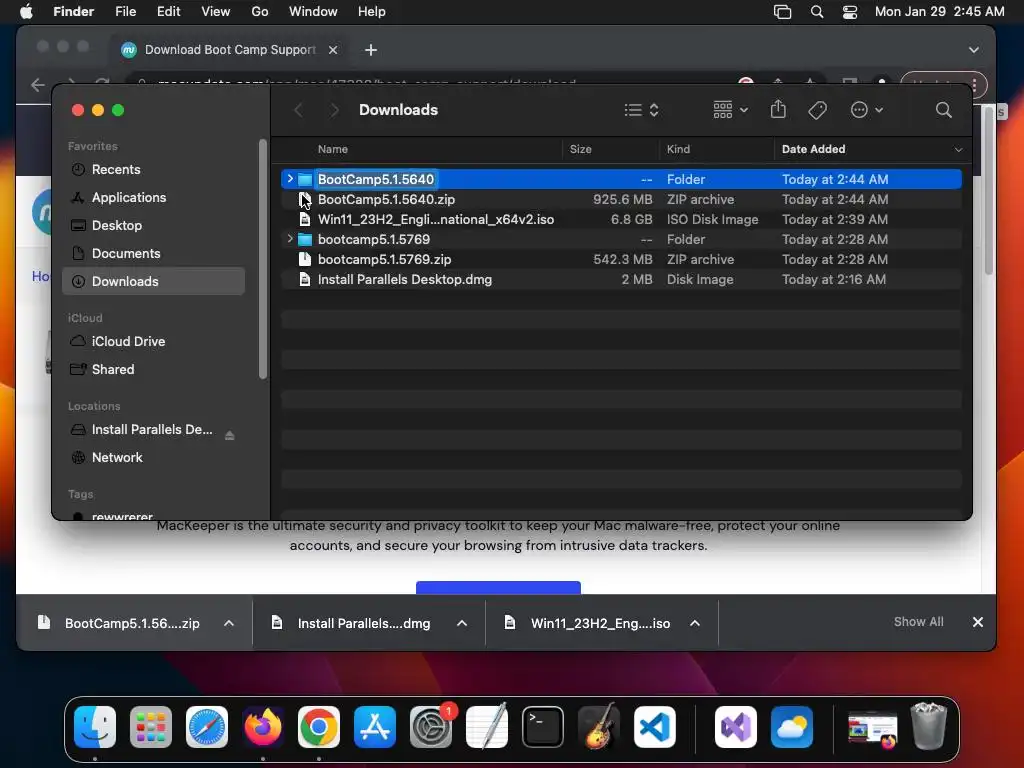1024x768 pixels.
Task: Open the Help menu
Action: point(372,12)
